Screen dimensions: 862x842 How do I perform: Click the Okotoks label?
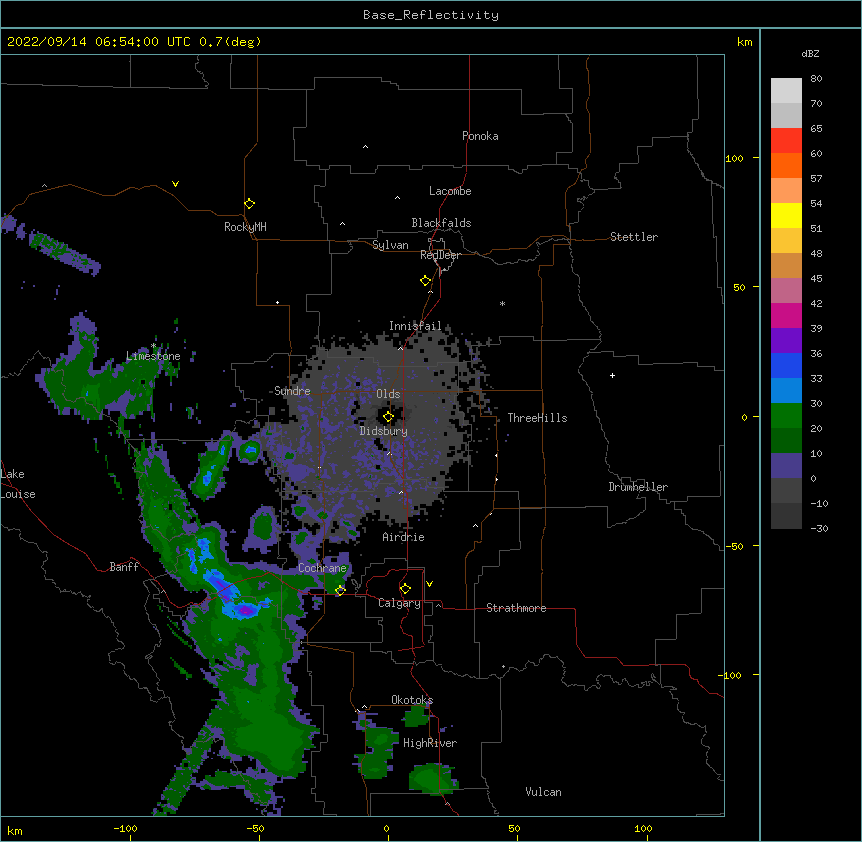(x=412, y=700)
